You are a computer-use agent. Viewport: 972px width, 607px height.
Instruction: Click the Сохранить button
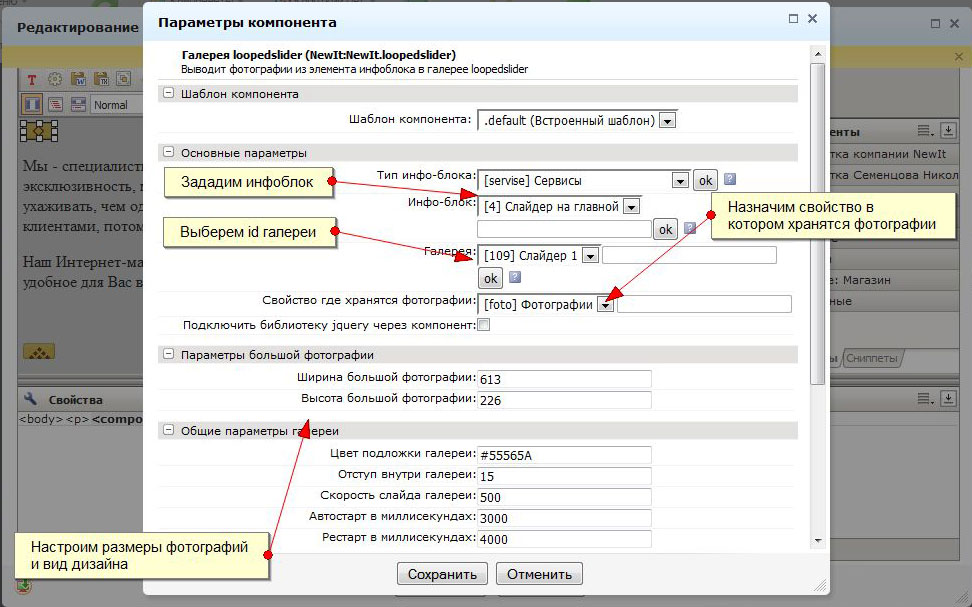442,574
